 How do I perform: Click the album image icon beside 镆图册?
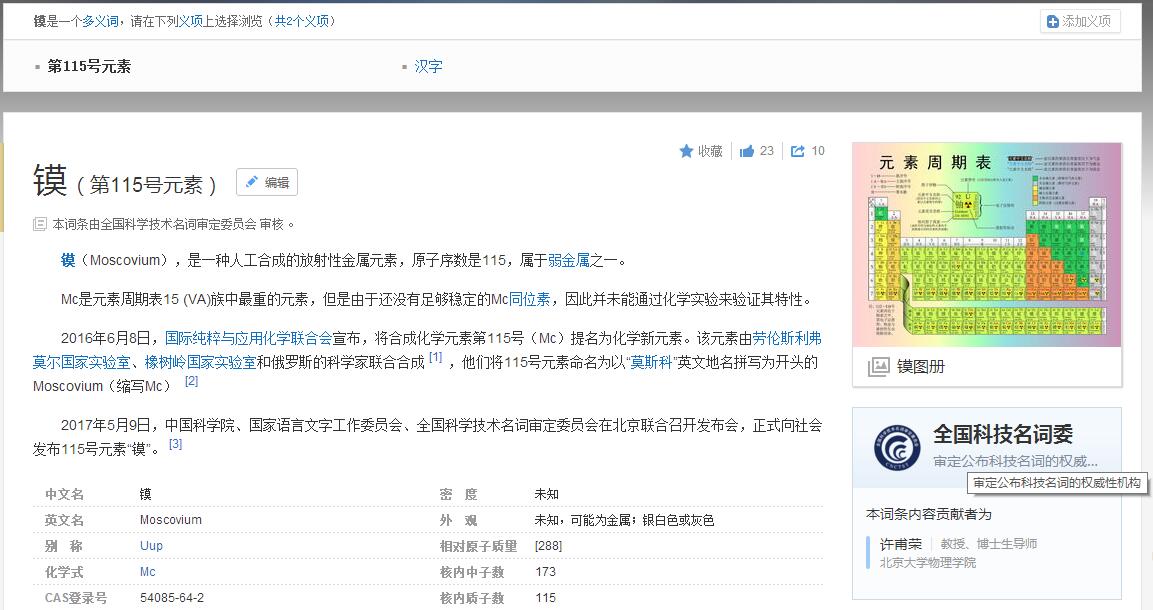(x=877, y=367)
